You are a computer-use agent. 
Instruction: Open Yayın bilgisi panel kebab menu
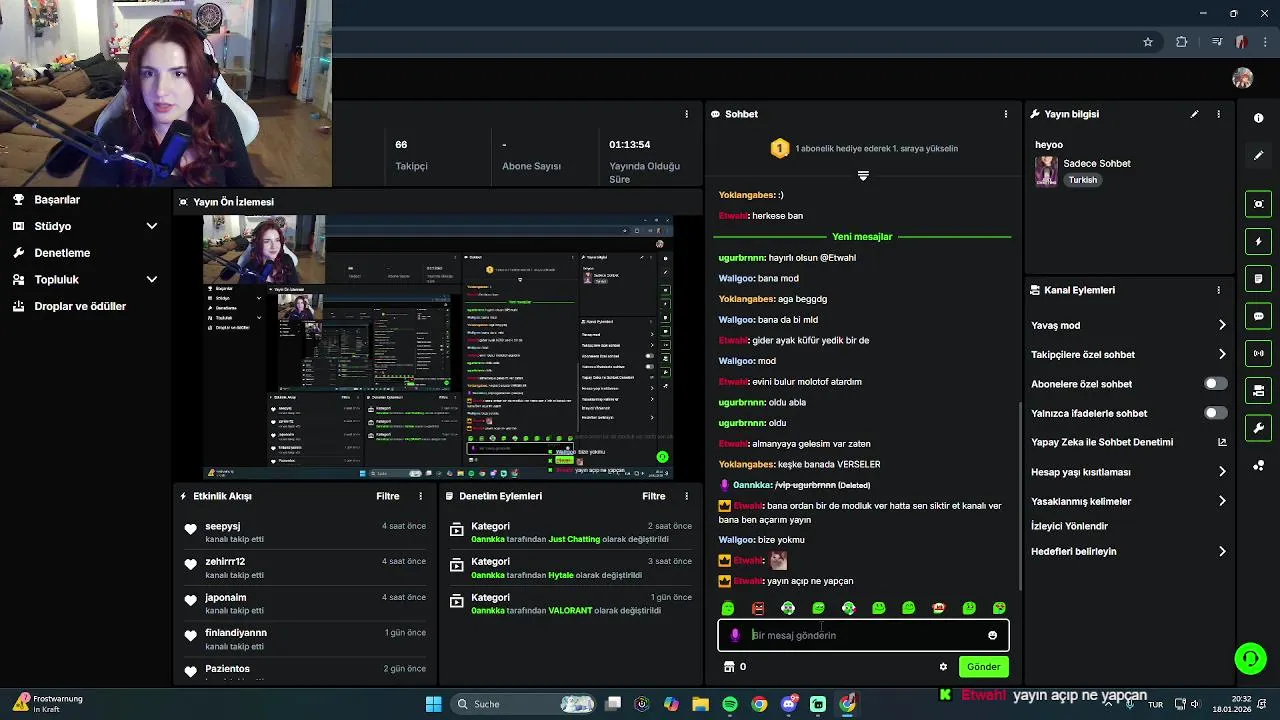click(x=1218, y=114)
